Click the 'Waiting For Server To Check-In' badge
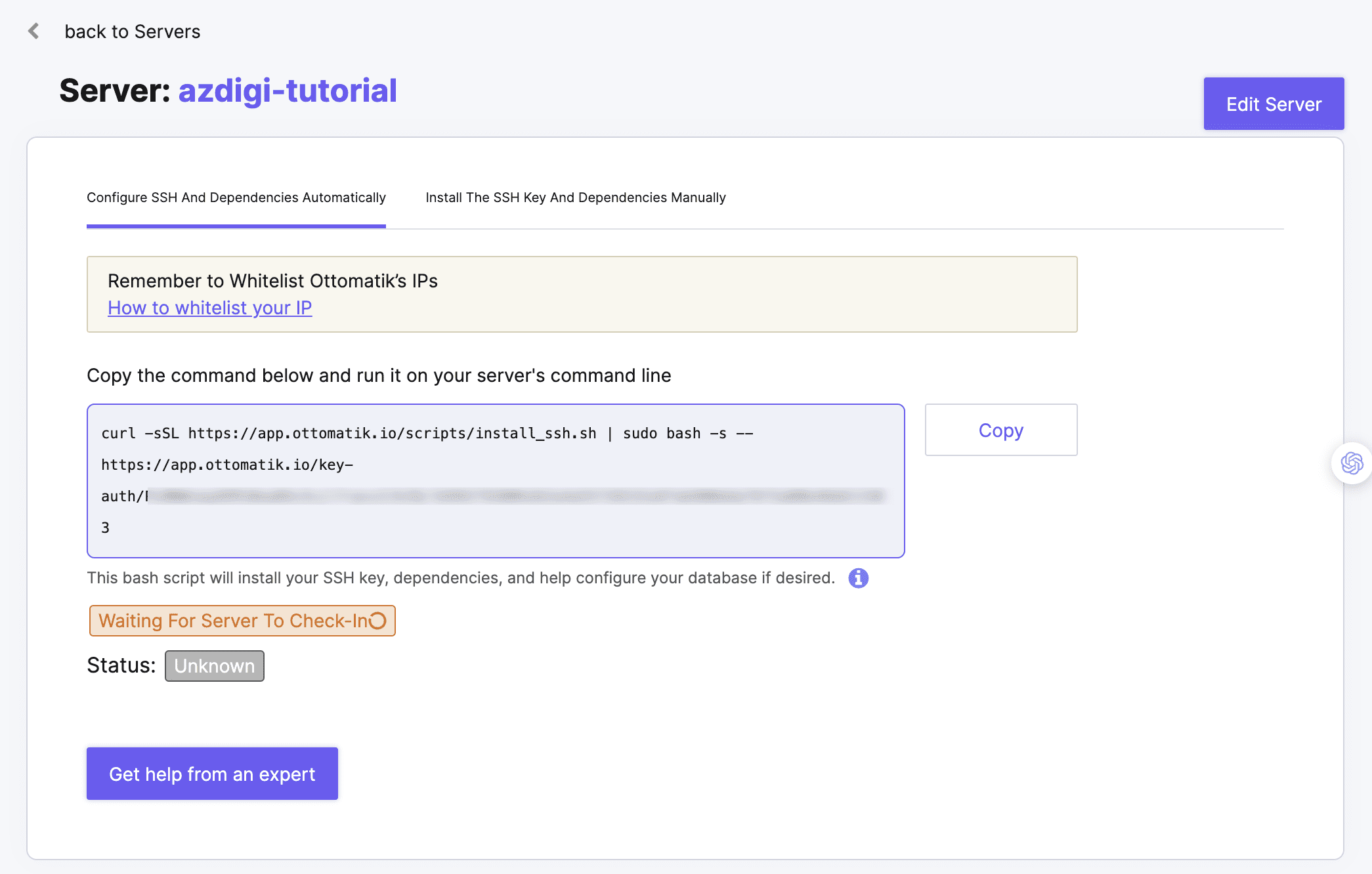Image resolution: width=1372 pixels, height=874 pixels. tap(233, 621)
